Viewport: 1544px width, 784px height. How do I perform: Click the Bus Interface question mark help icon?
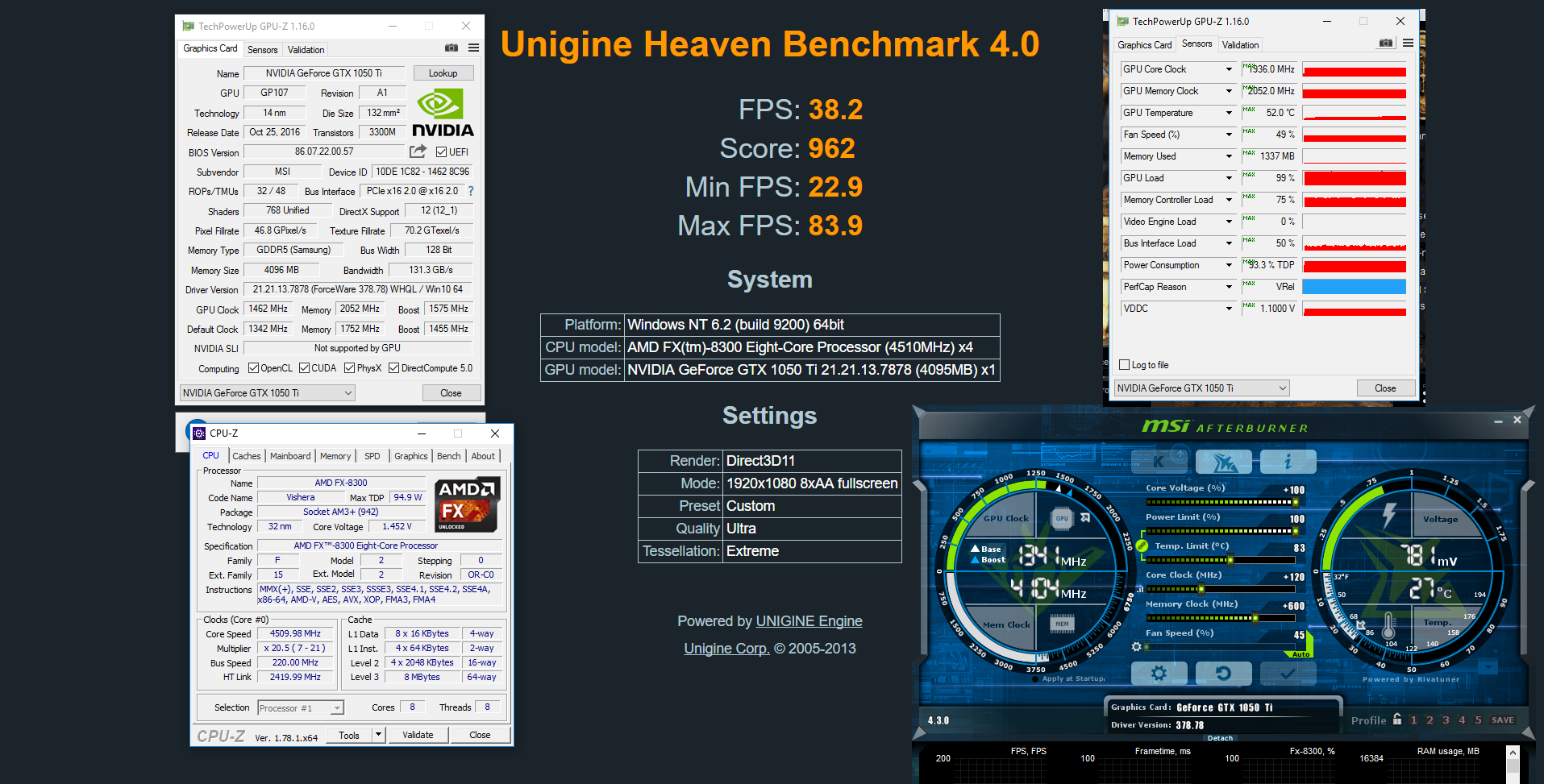pyautogui.click(x=471, y=191)
